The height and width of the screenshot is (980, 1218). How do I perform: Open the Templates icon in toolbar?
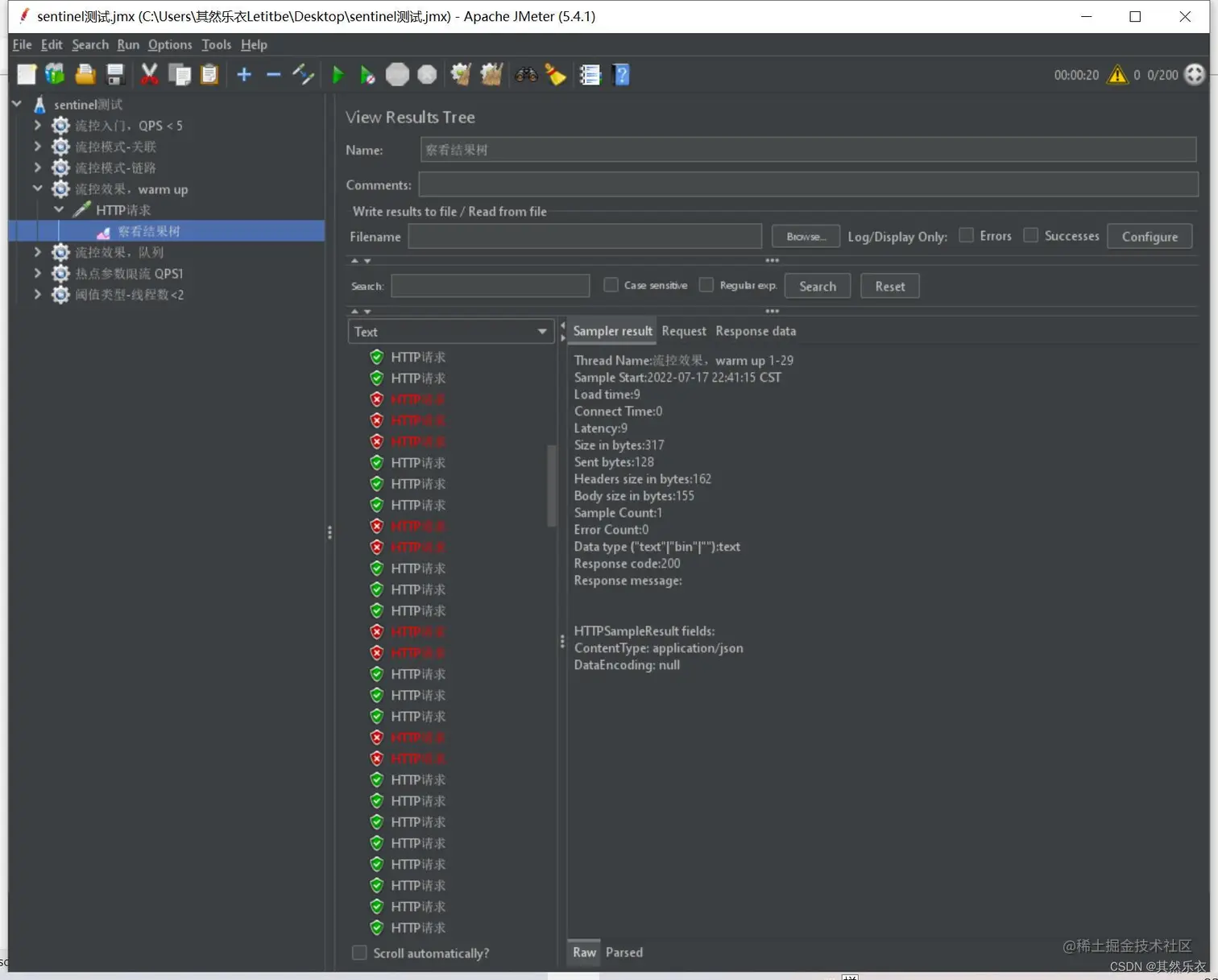(55, 75)
